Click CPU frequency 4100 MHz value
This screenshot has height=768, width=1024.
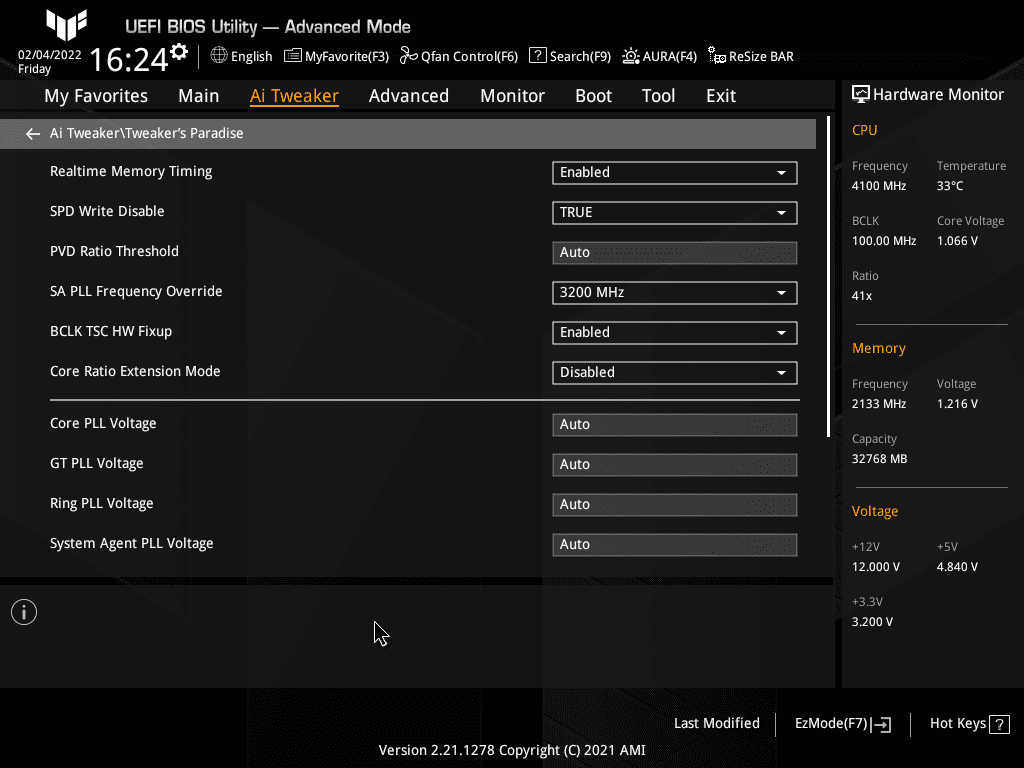(879, 186)
